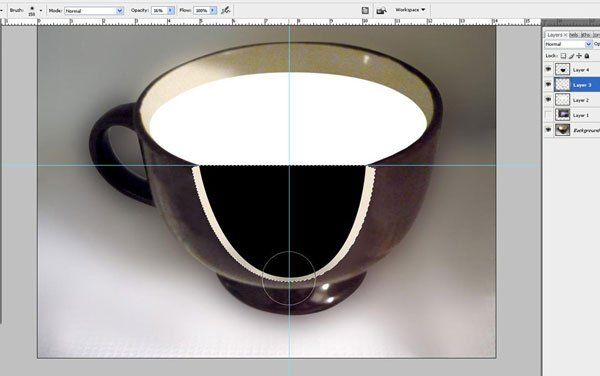Launch Bridge from the options bar icon

click(x=381, y=11)
